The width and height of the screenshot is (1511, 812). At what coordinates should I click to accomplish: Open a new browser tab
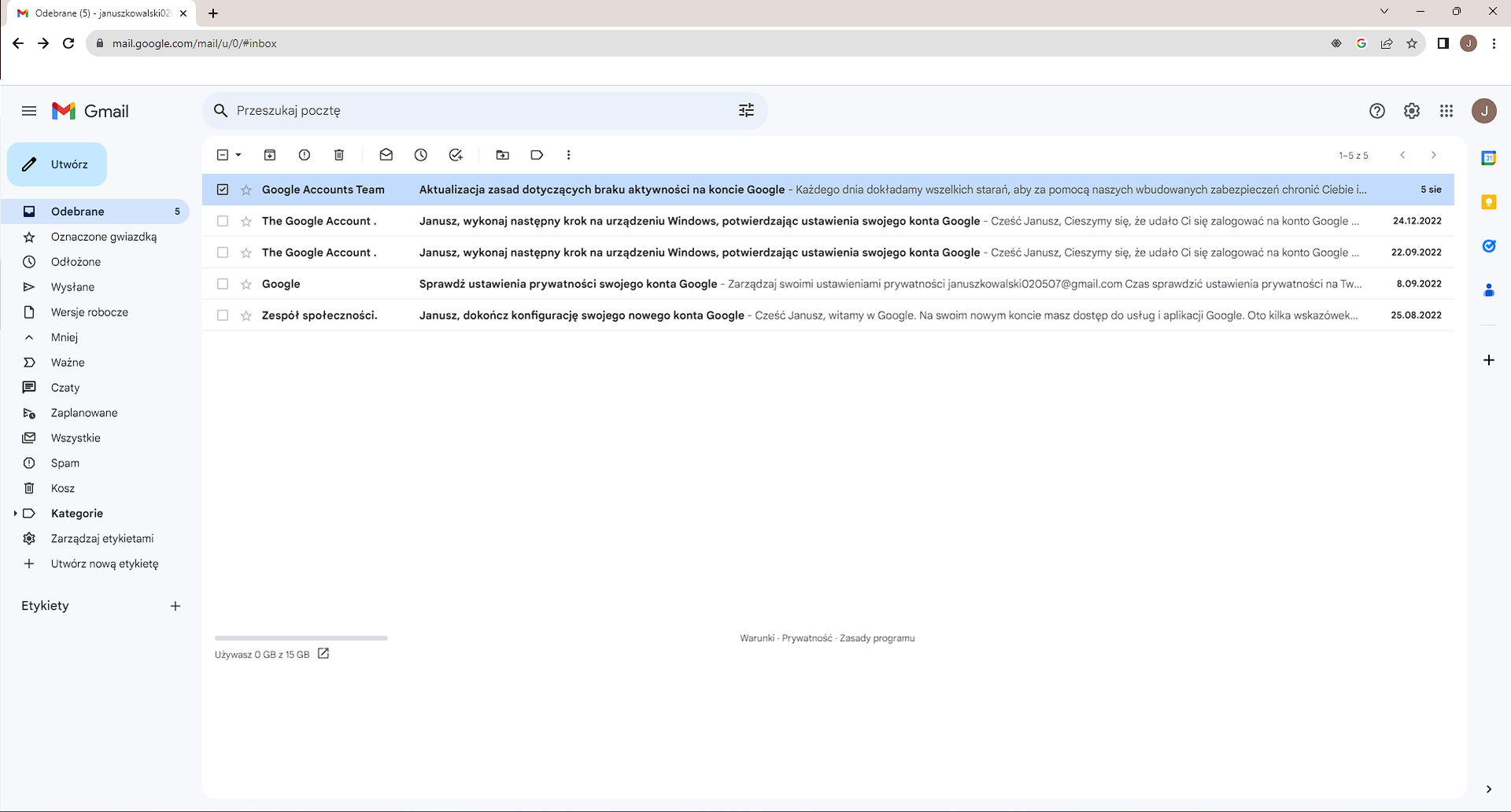pyautogui.click(x=213, y=13)
